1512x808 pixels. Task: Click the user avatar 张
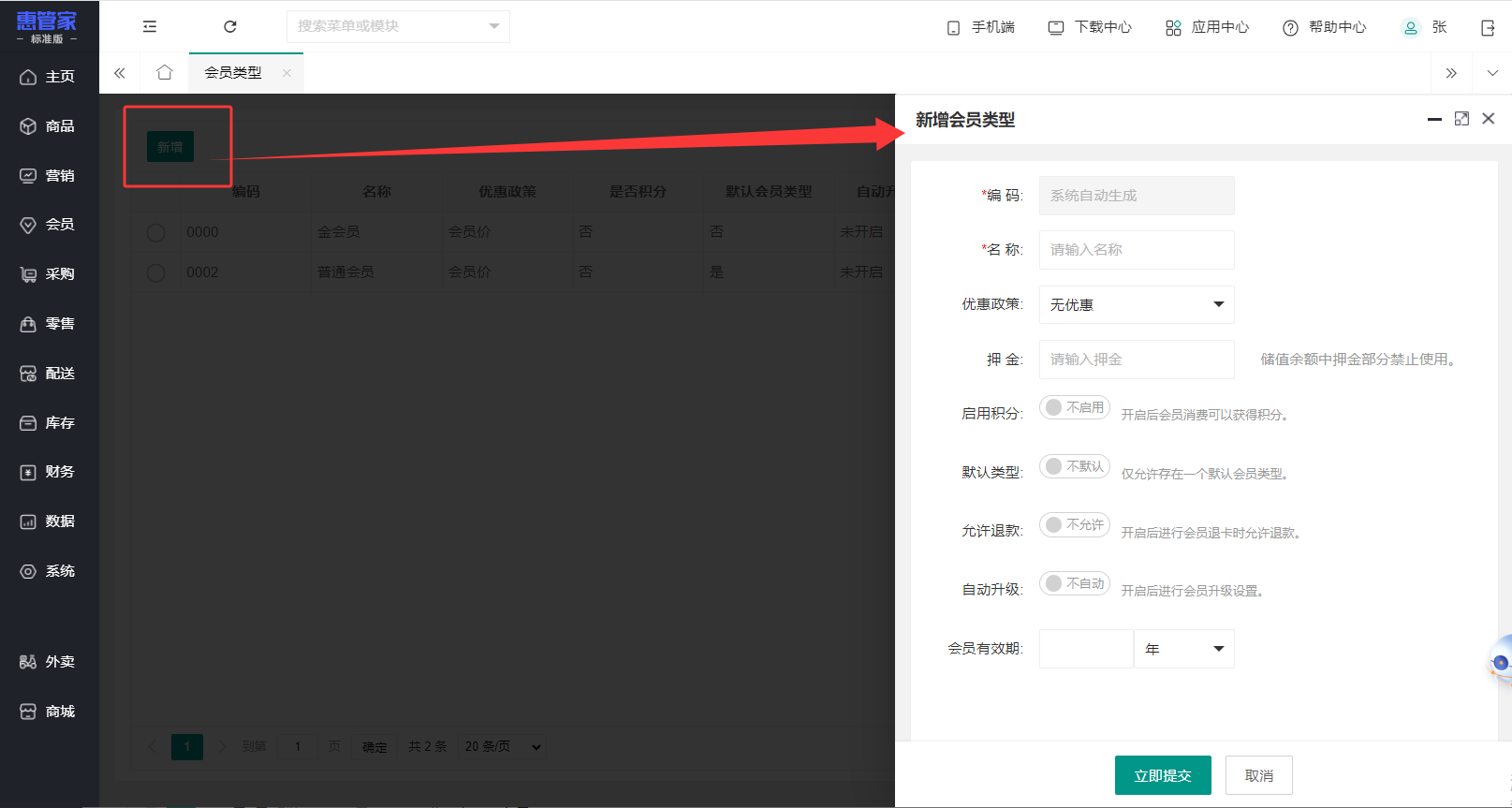point(1424,27)
